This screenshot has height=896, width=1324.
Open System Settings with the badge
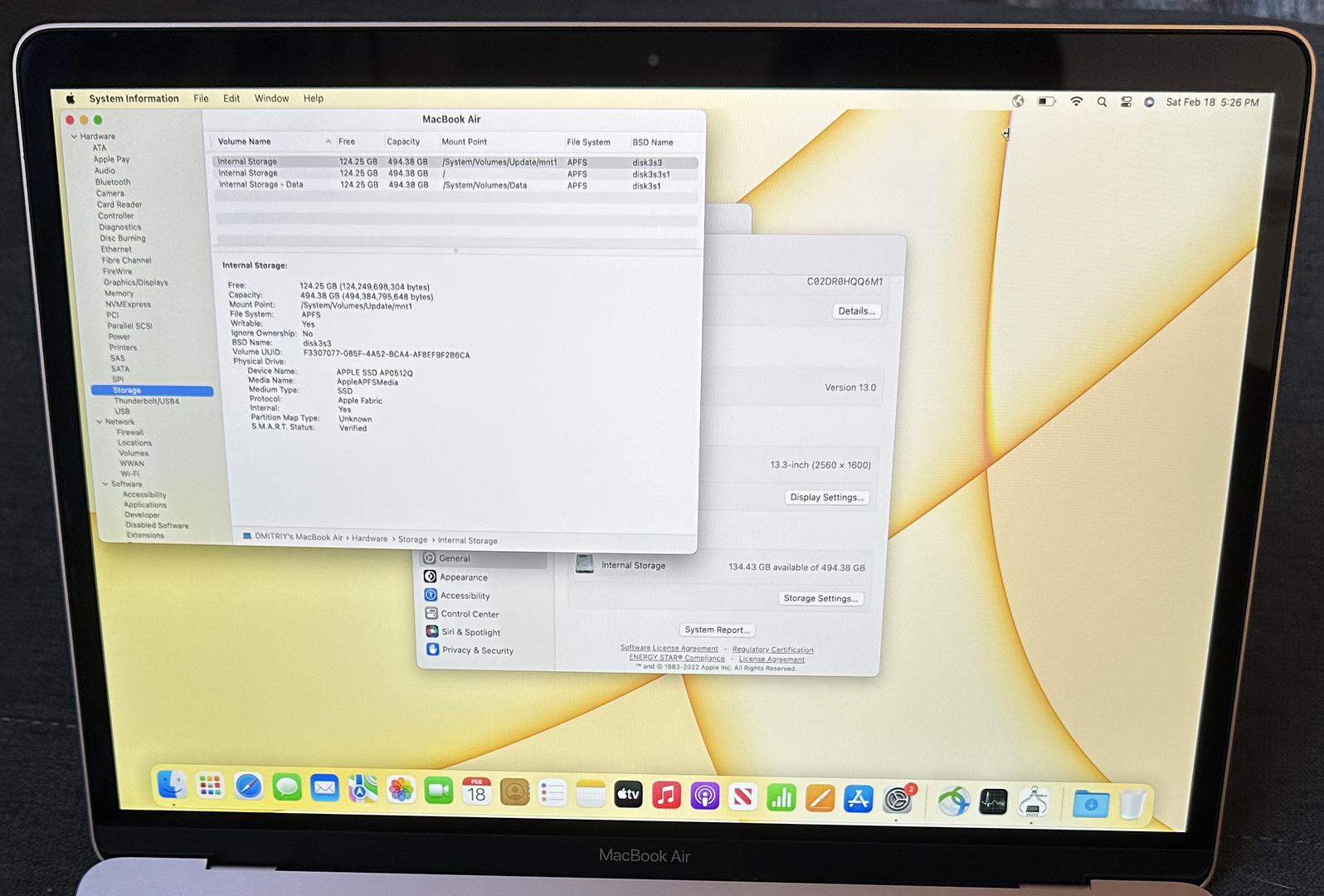pos(898,800)
